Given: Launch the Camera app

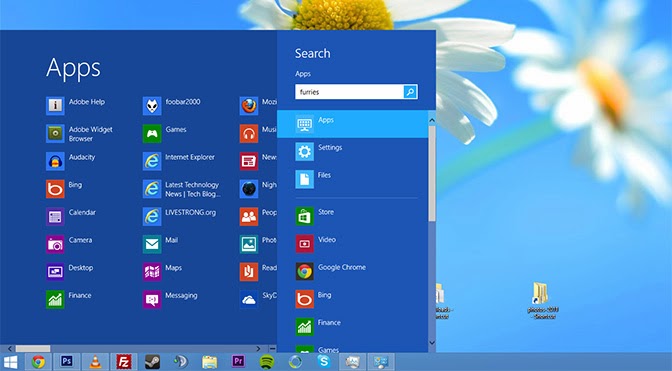Looking at the screenshot, I should tap(69, 244).
